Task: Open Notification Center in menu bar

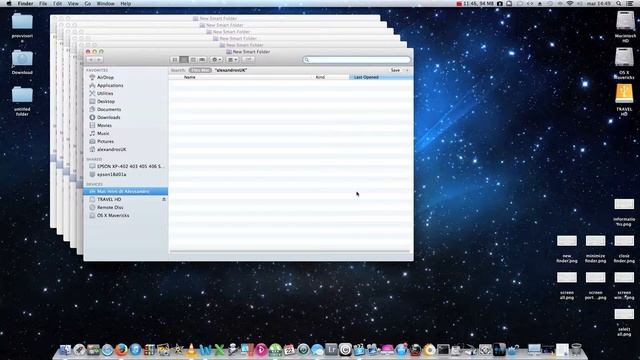Action: click(x=630, y=3)
